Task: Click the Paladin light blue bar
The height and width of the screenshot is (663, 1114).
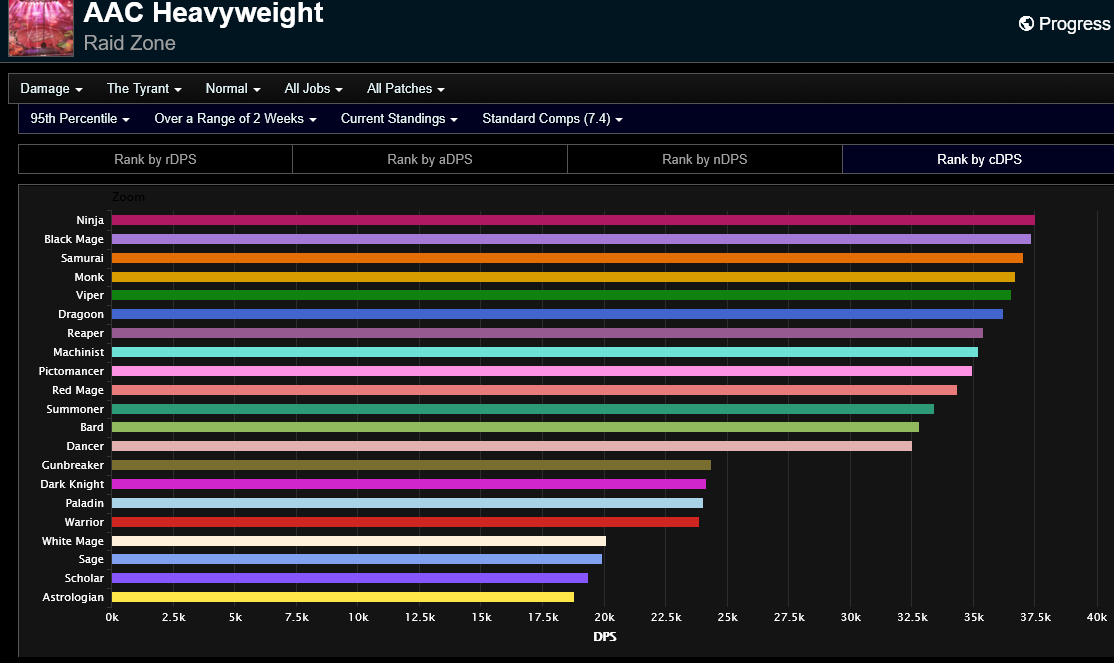Action: [x=407, y=503]
